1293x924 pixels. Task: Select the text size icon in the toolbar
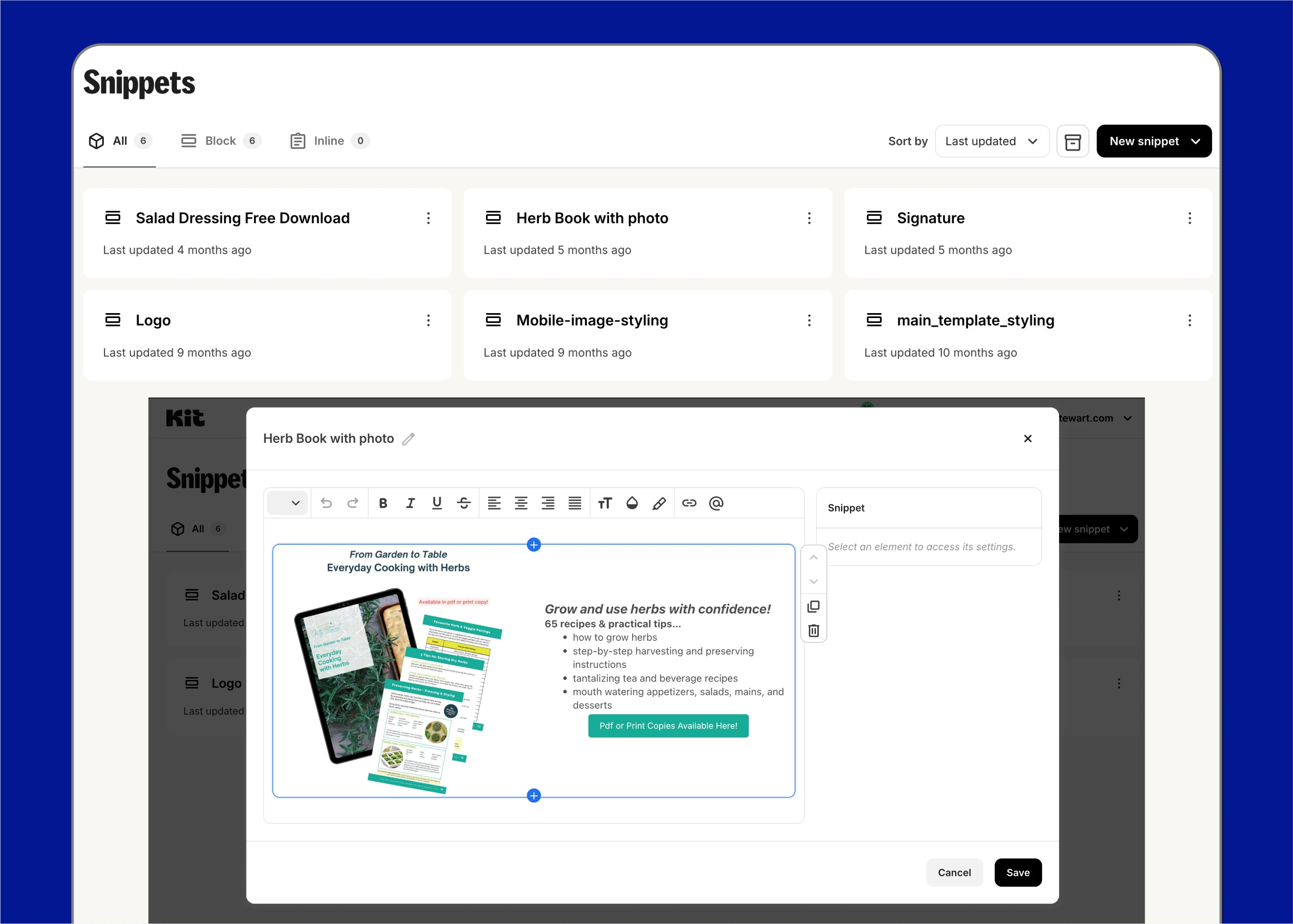coord(605,503)
